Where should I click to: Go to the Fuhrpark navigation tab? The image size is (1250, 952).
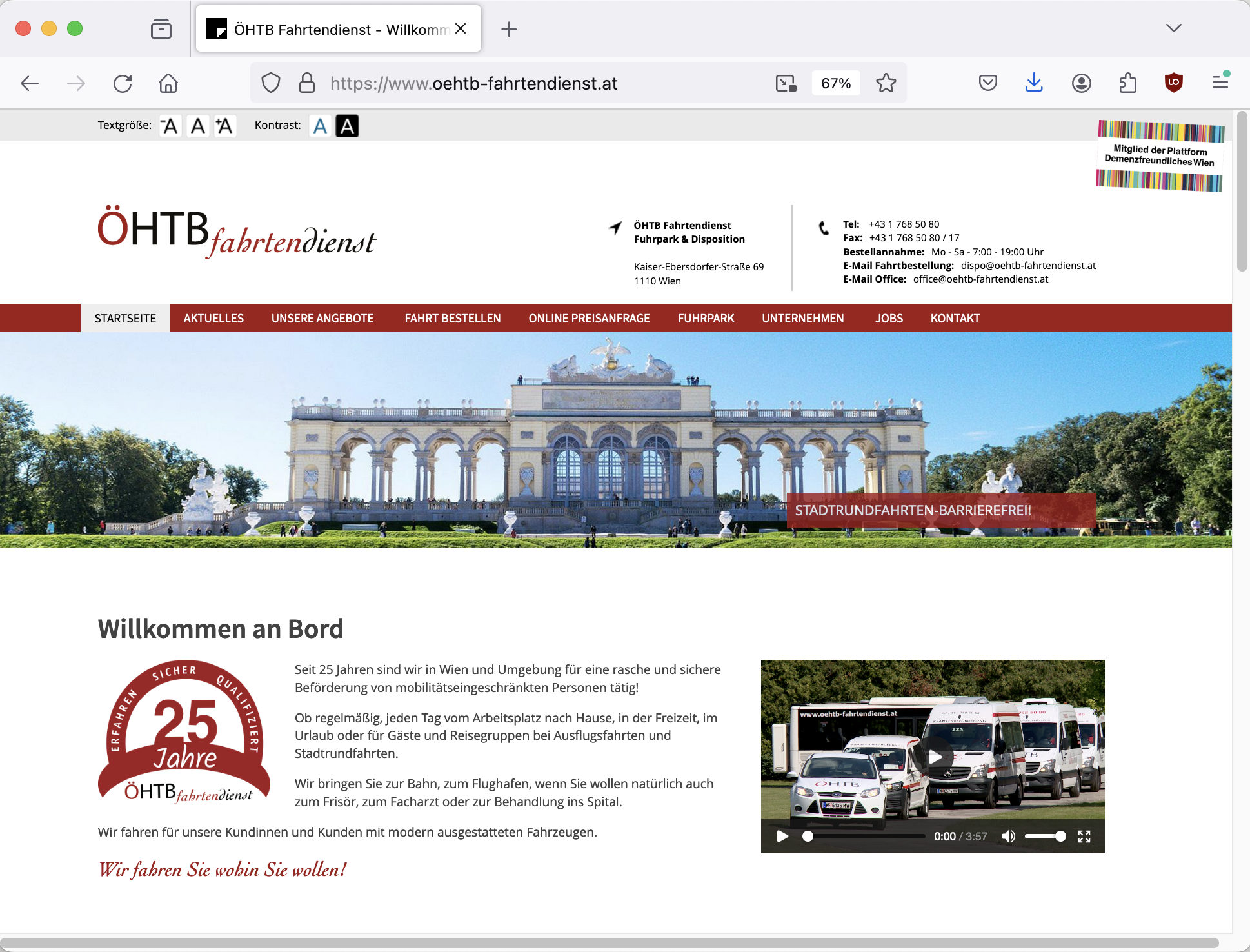coord(706,318)
